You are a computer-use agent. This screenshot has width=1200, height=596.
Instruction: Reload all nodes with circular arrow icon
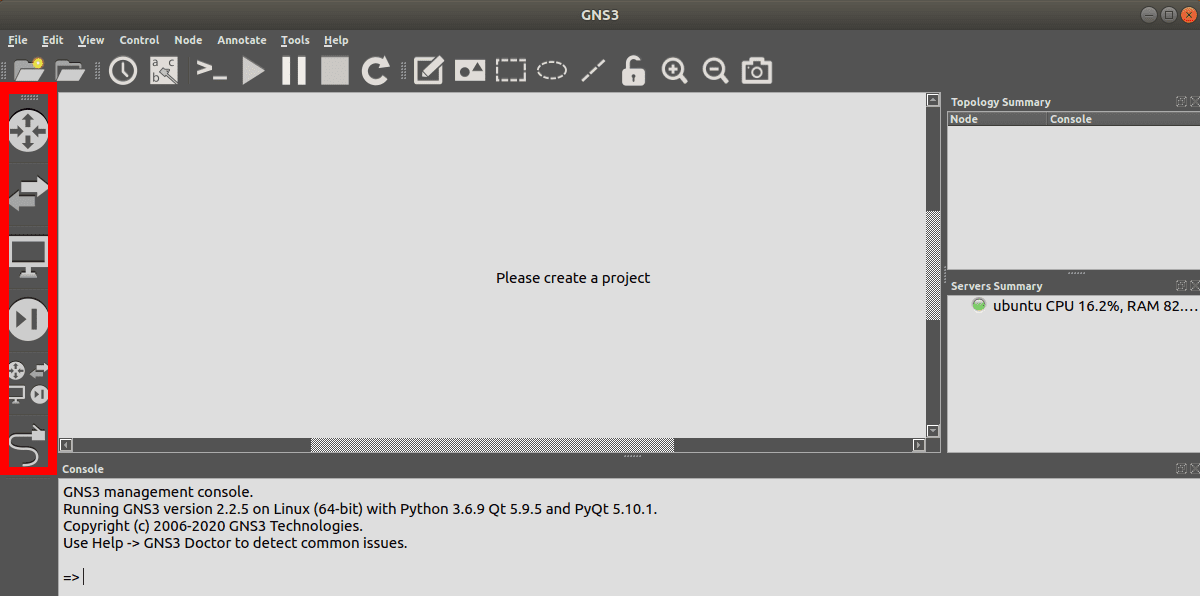pos(375,70)
